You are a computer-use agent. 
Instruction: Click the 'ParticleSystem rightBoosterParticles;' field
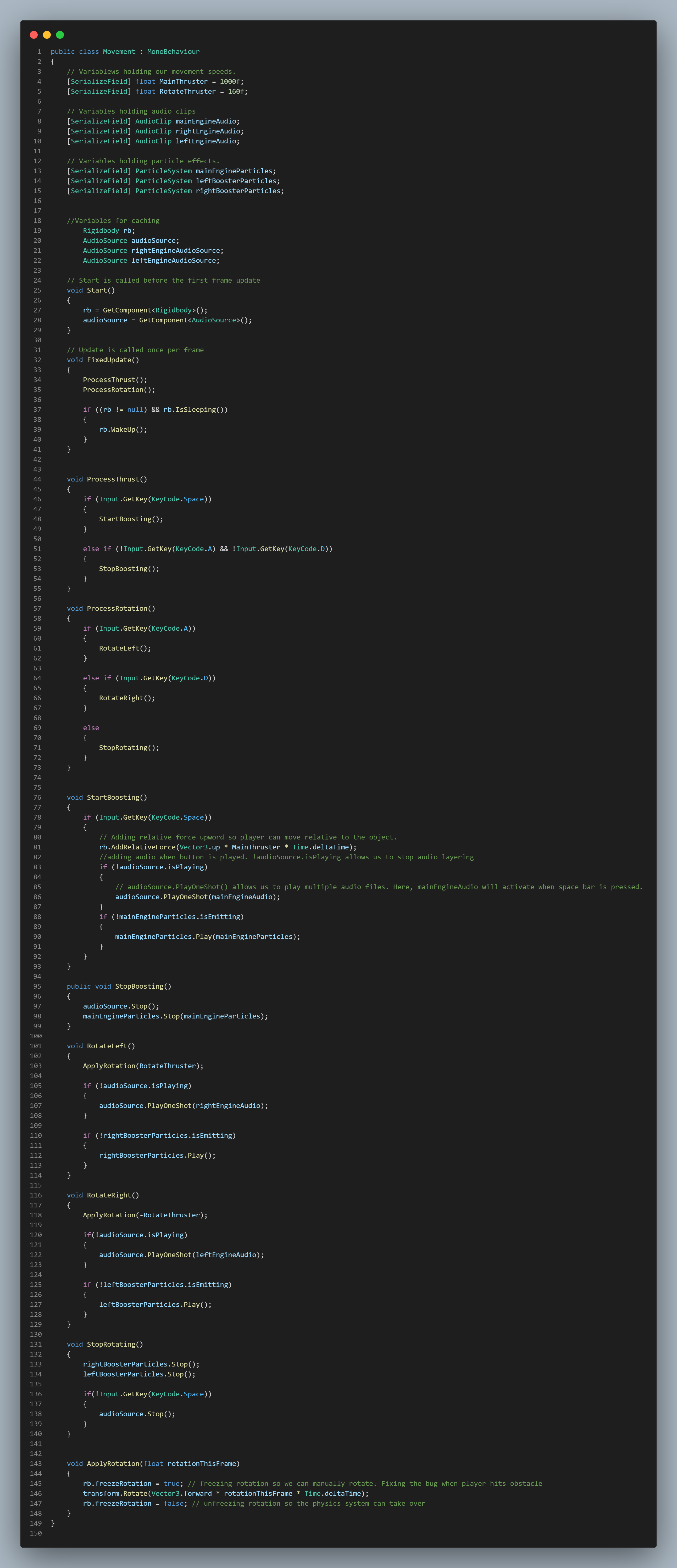pyautogui.click(x=175, y=191)
